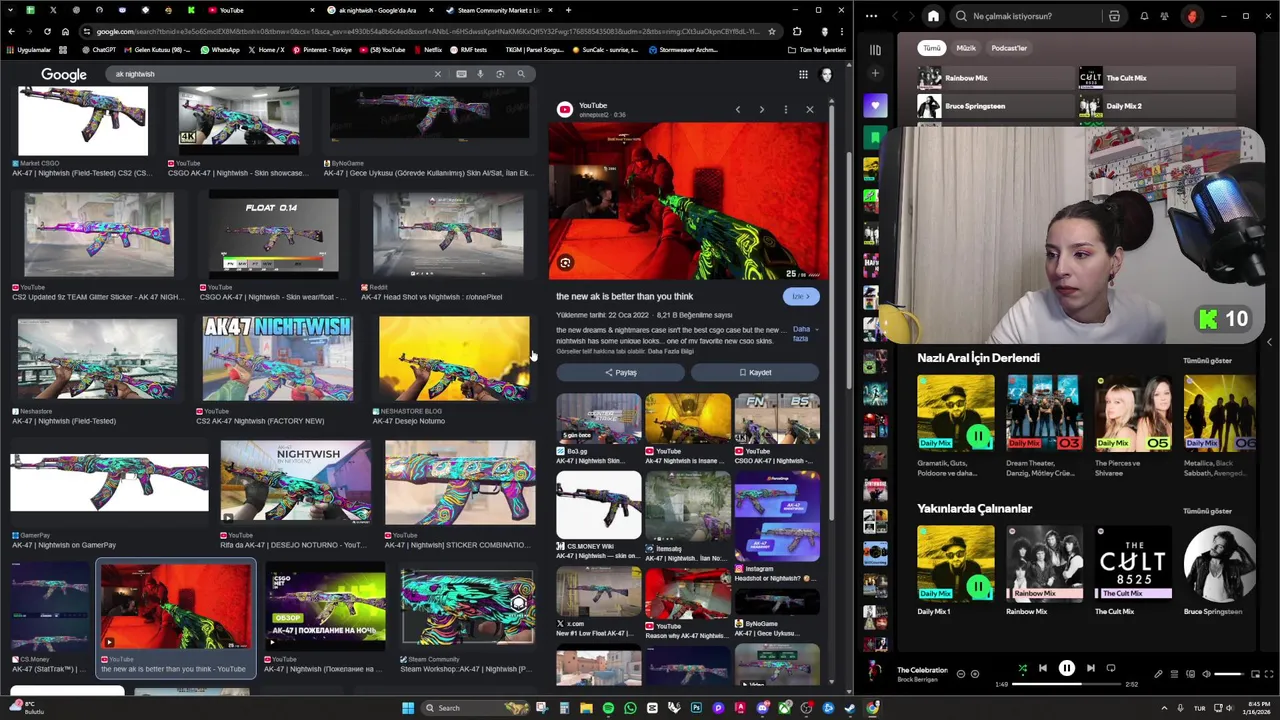Toggle repeat mode in Spotify

1110,668
